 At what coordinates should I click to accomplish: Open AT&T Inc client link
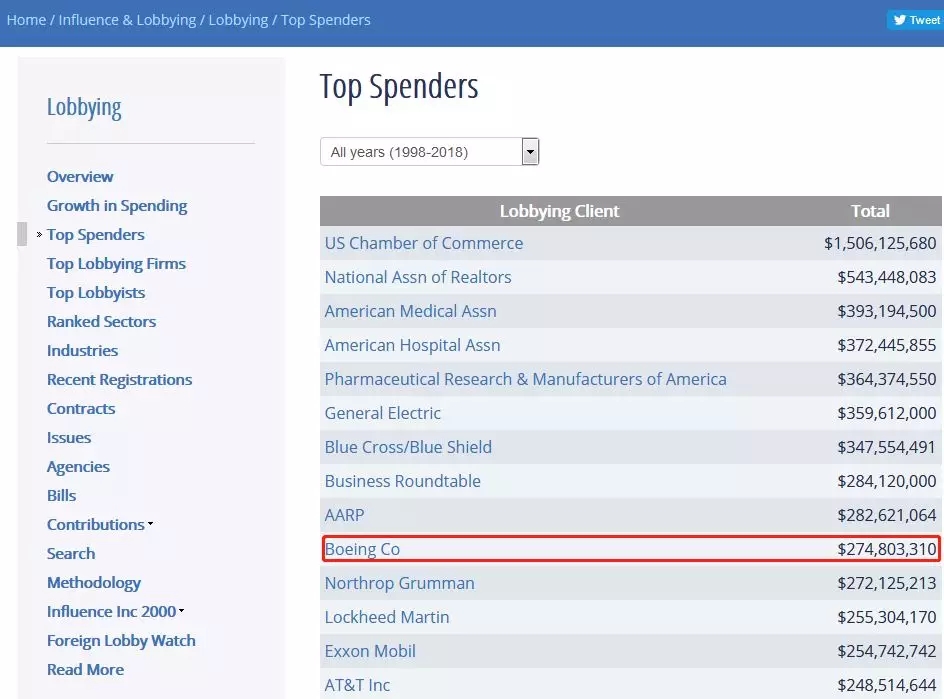357,685
